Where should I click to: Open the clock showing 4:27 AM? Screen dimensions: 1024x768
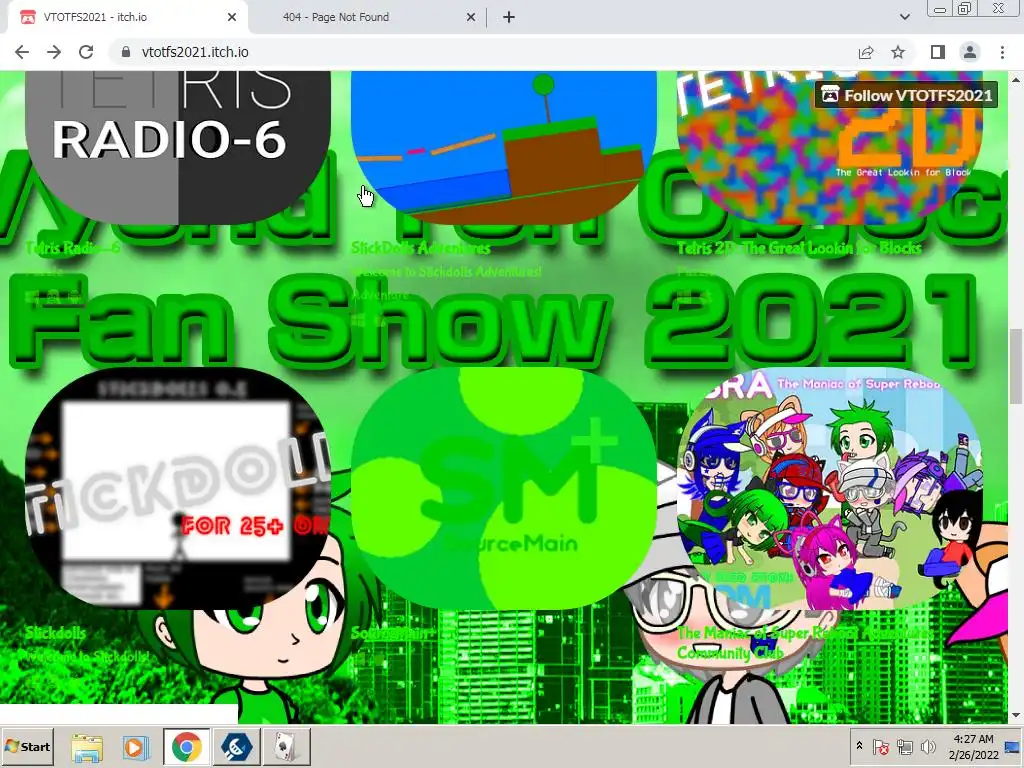tap(973, 746)
